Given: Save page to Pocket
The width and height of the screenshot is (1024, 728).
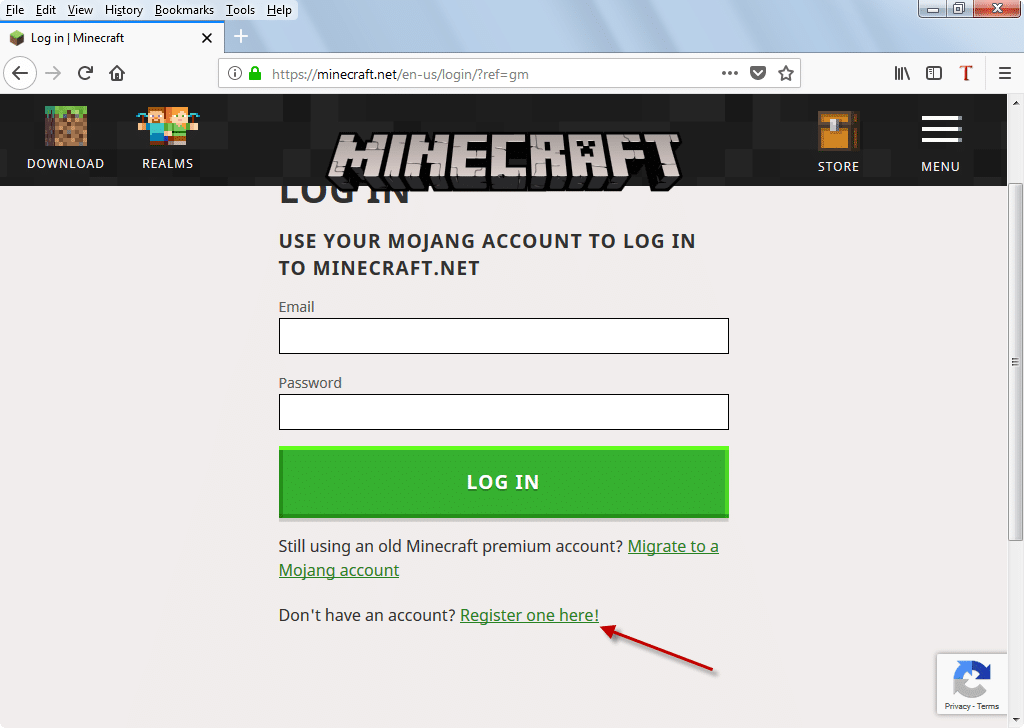Looking at the screenshot, I should tap(758, 73).
